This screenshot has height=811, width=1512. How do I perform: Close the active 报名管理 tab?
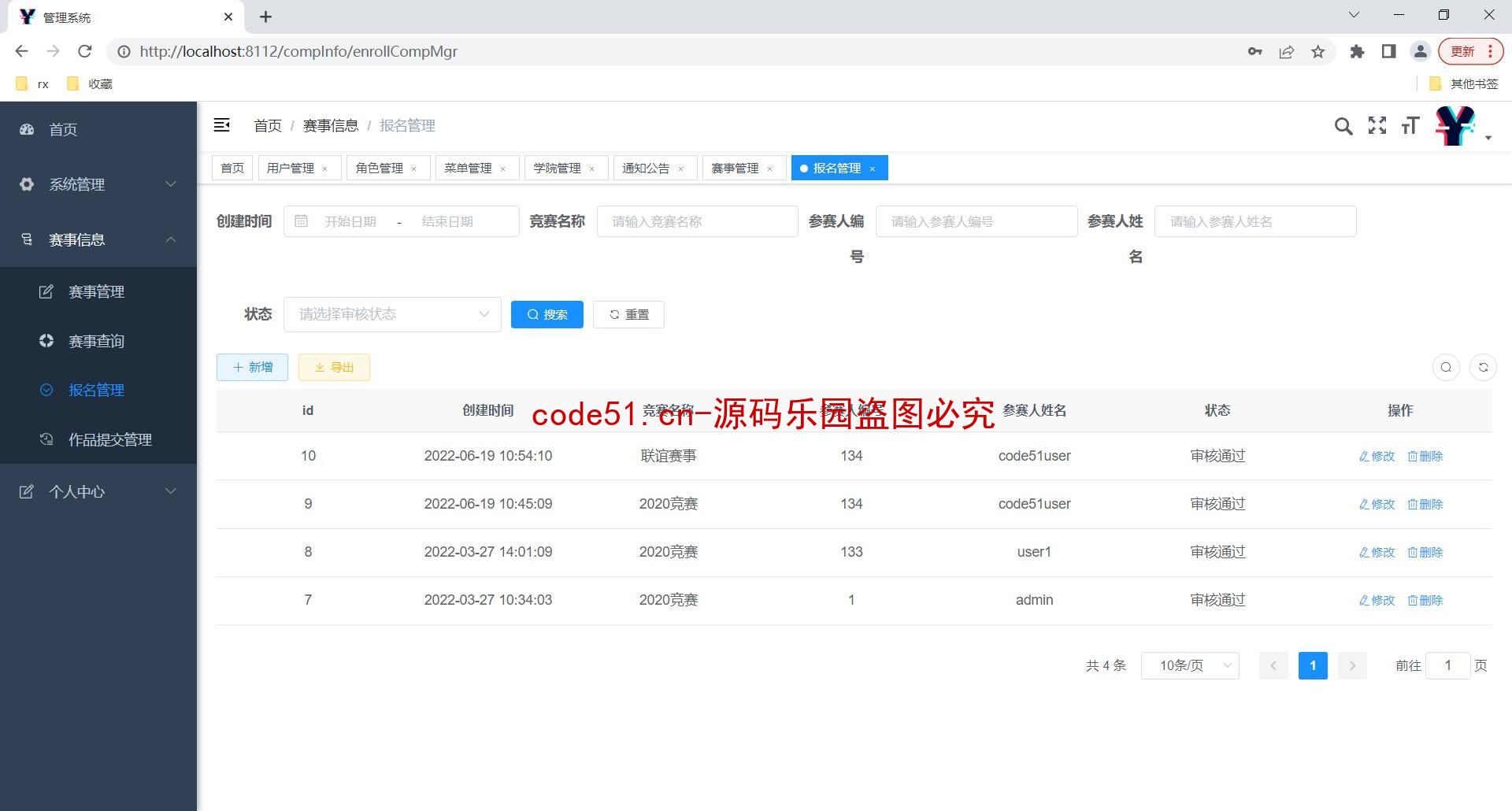coord(872,168)
